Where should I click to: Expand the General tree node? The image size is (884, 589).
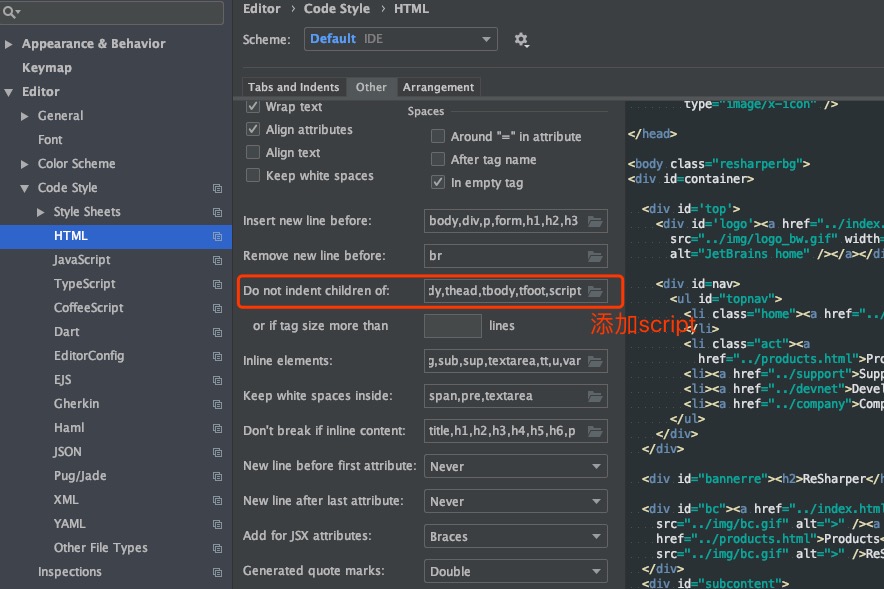click(x=24, y=116)
